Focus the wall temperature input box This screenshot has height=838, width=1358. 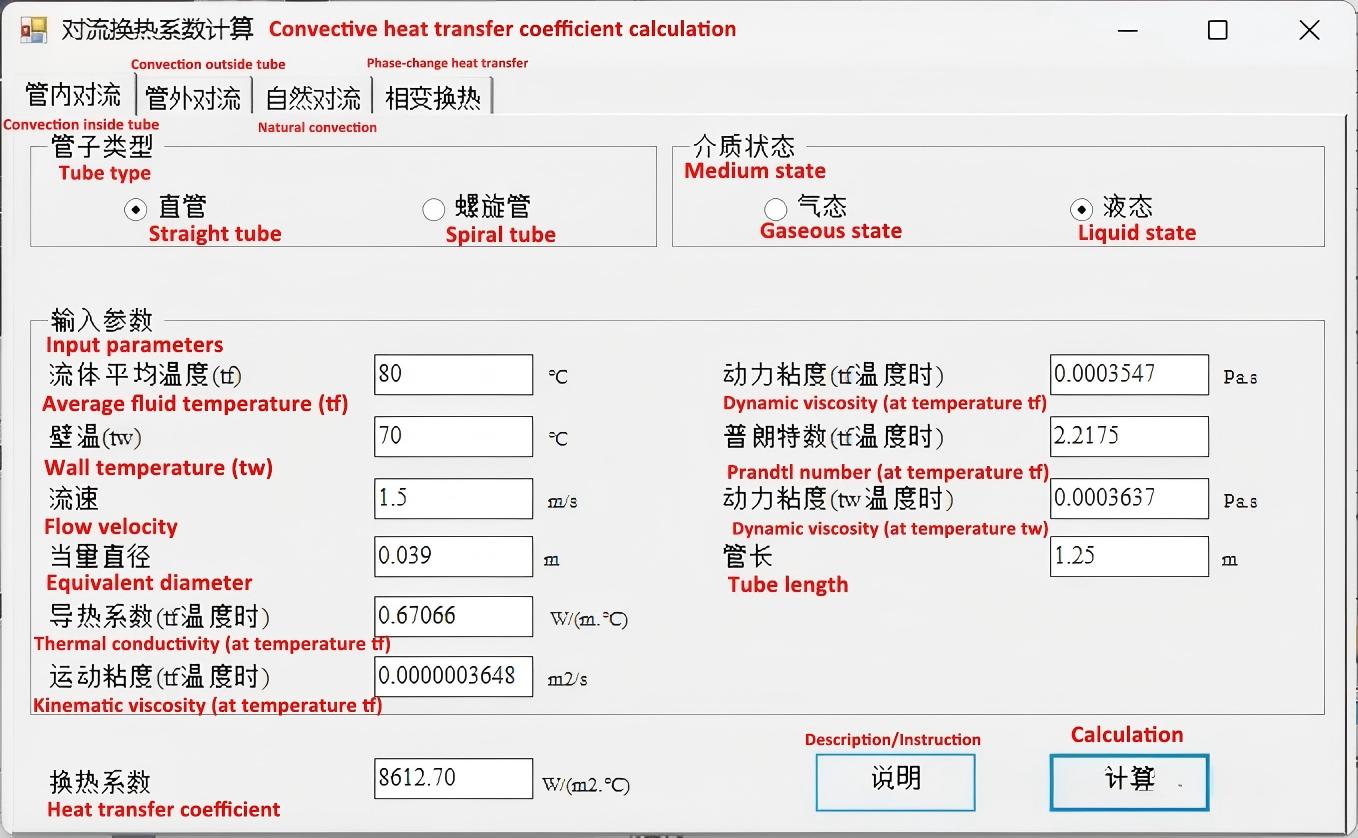coord(453,437)
